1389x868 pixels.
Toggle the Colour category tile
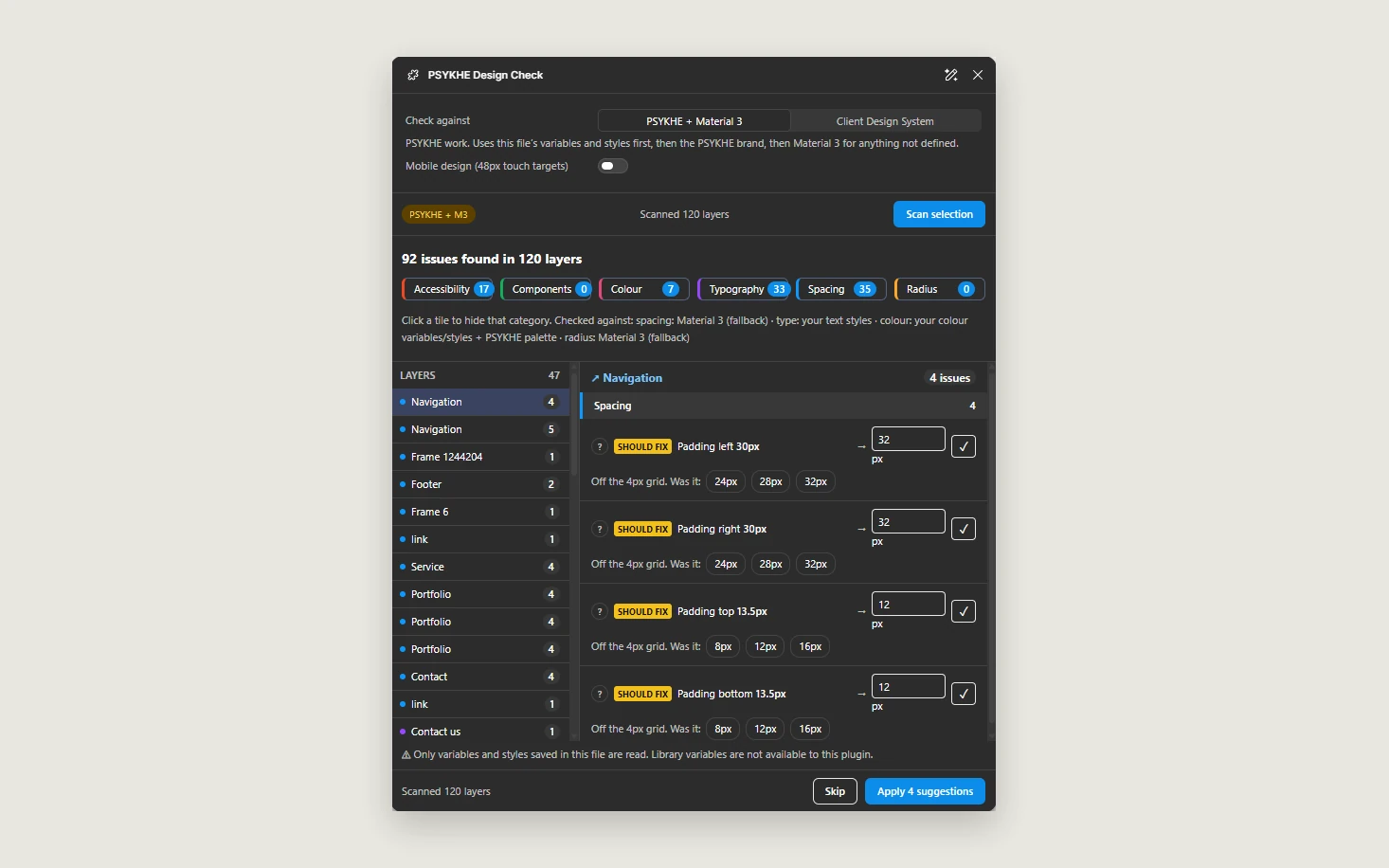645,289
